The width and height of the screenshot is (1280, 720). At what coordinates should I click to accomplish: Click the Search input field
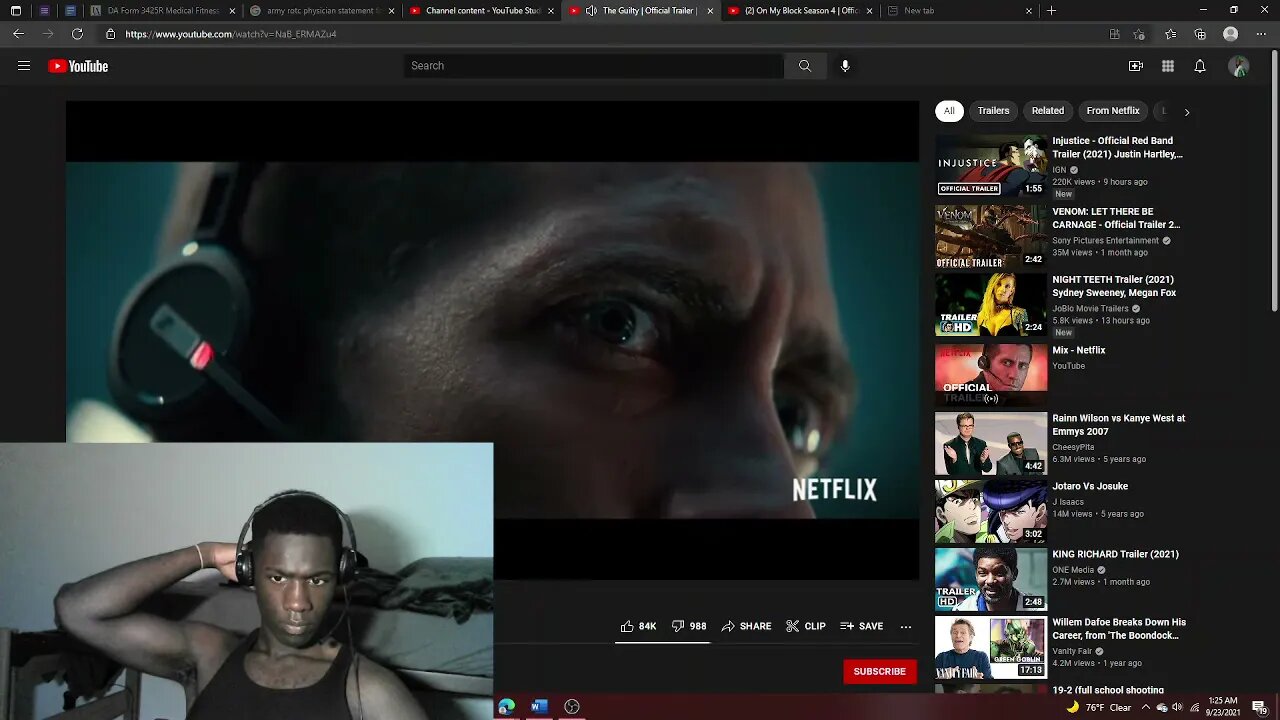point(594,66)
